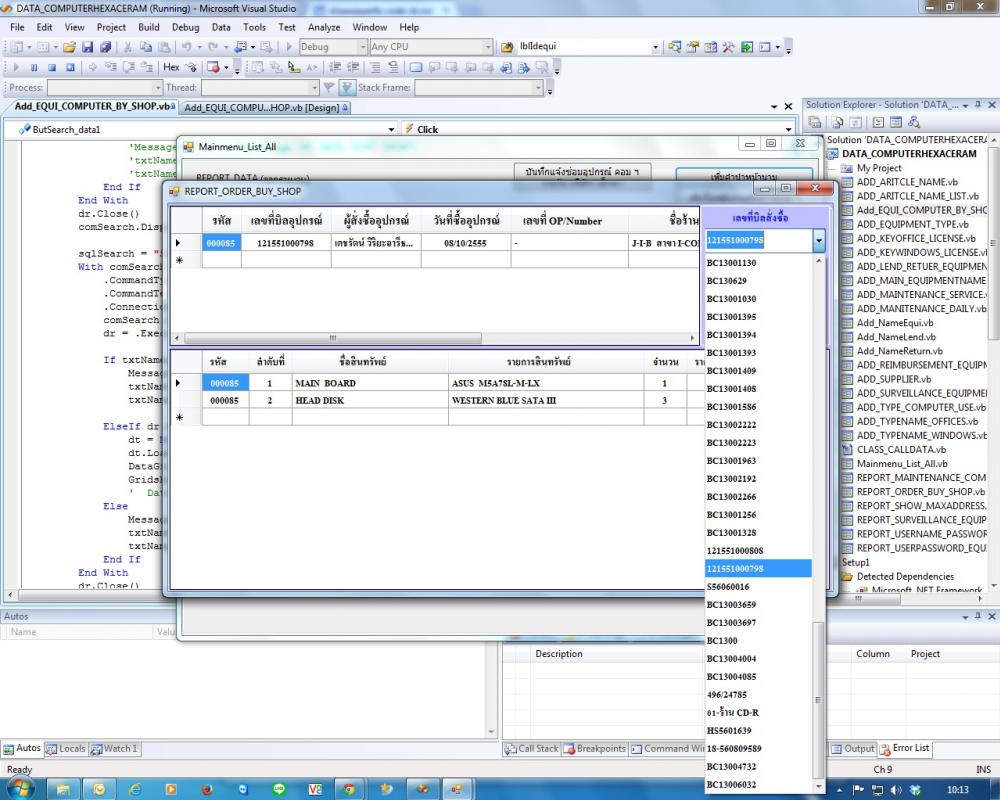Image resolution: width=1000 pixels, height=800 pixels.
Task: Click the Step Out debug icon
Action: 146,67
